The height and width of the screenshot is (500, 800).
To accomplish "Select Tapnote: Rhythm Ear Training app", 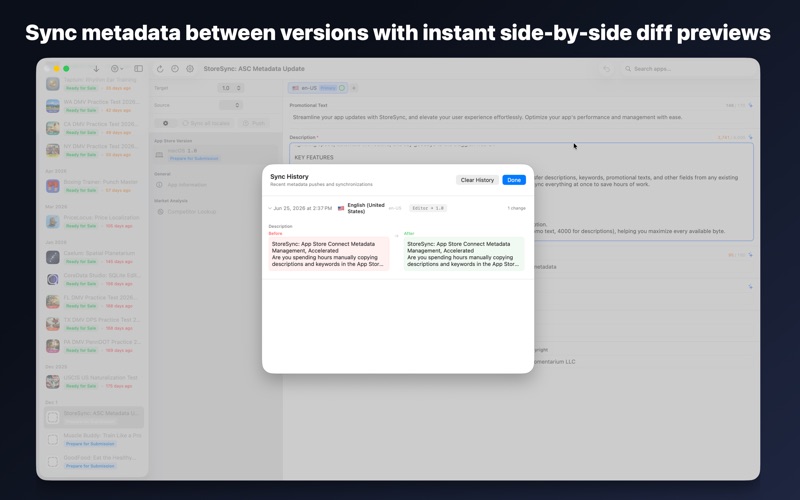I will pos(94,84).
